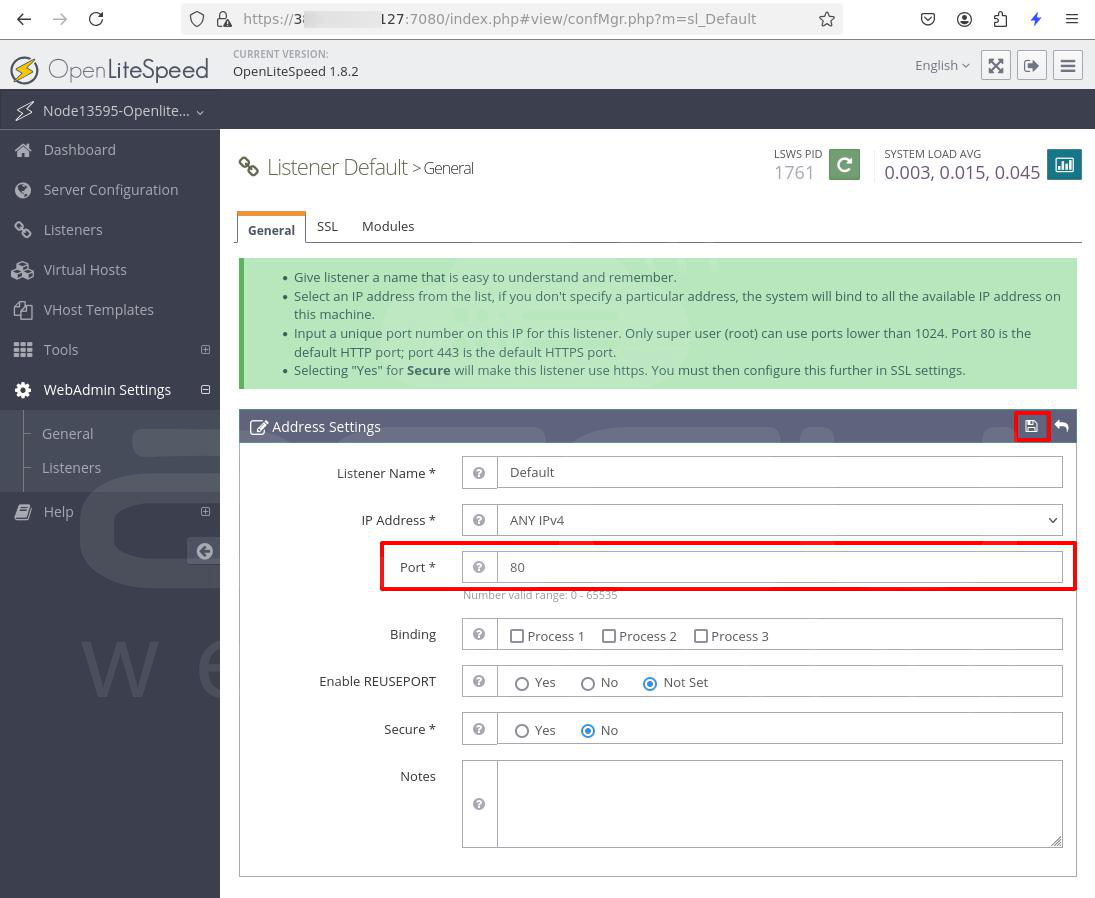
Task: Switch to the SSL tab
Action: pos(327,226)
